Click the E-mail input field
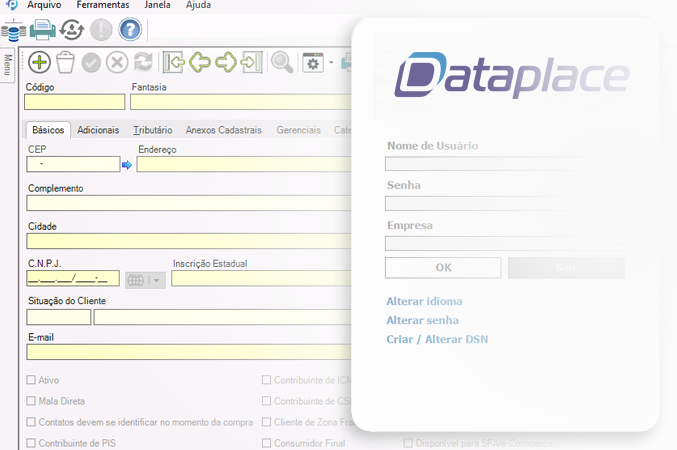The width and height of the screenshot is (677, 450). (189, 352)
